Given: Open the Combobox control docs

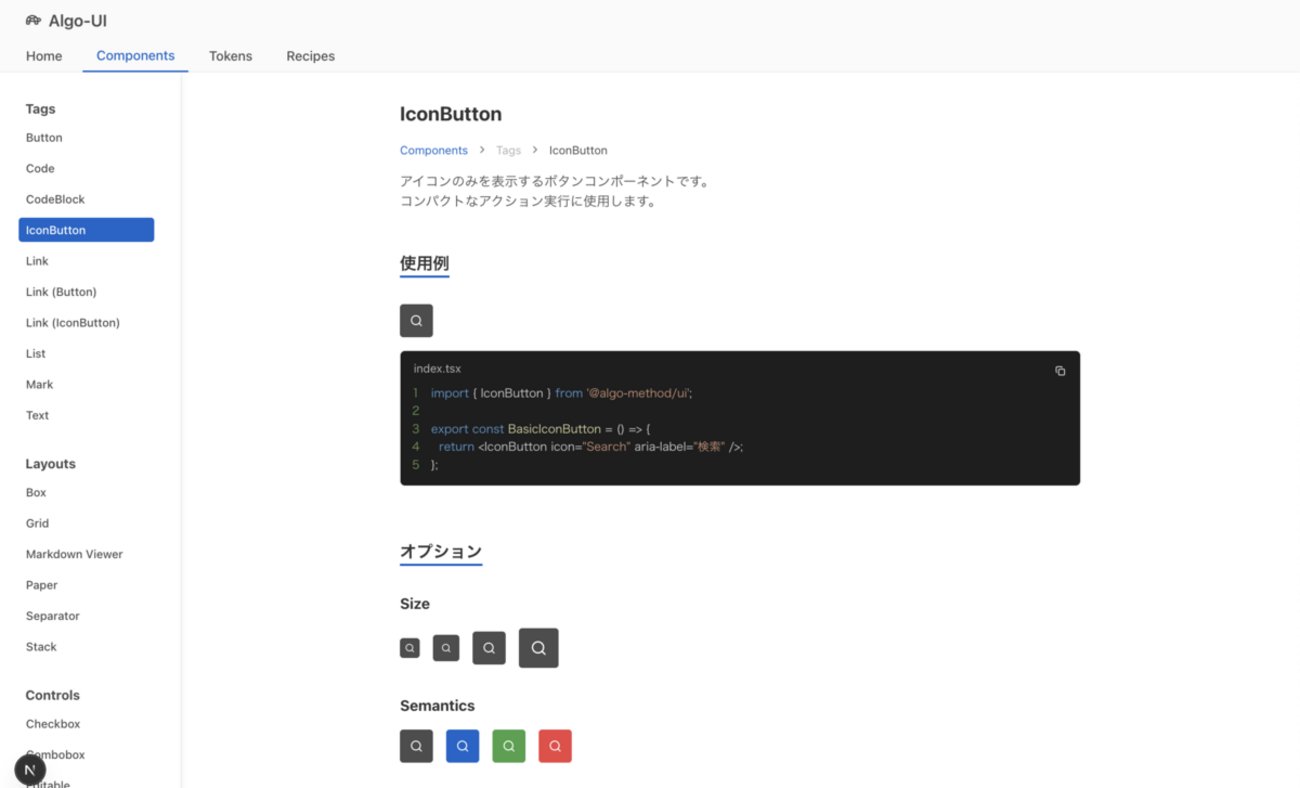Looking at the screenshot, I should click(55, 754).
